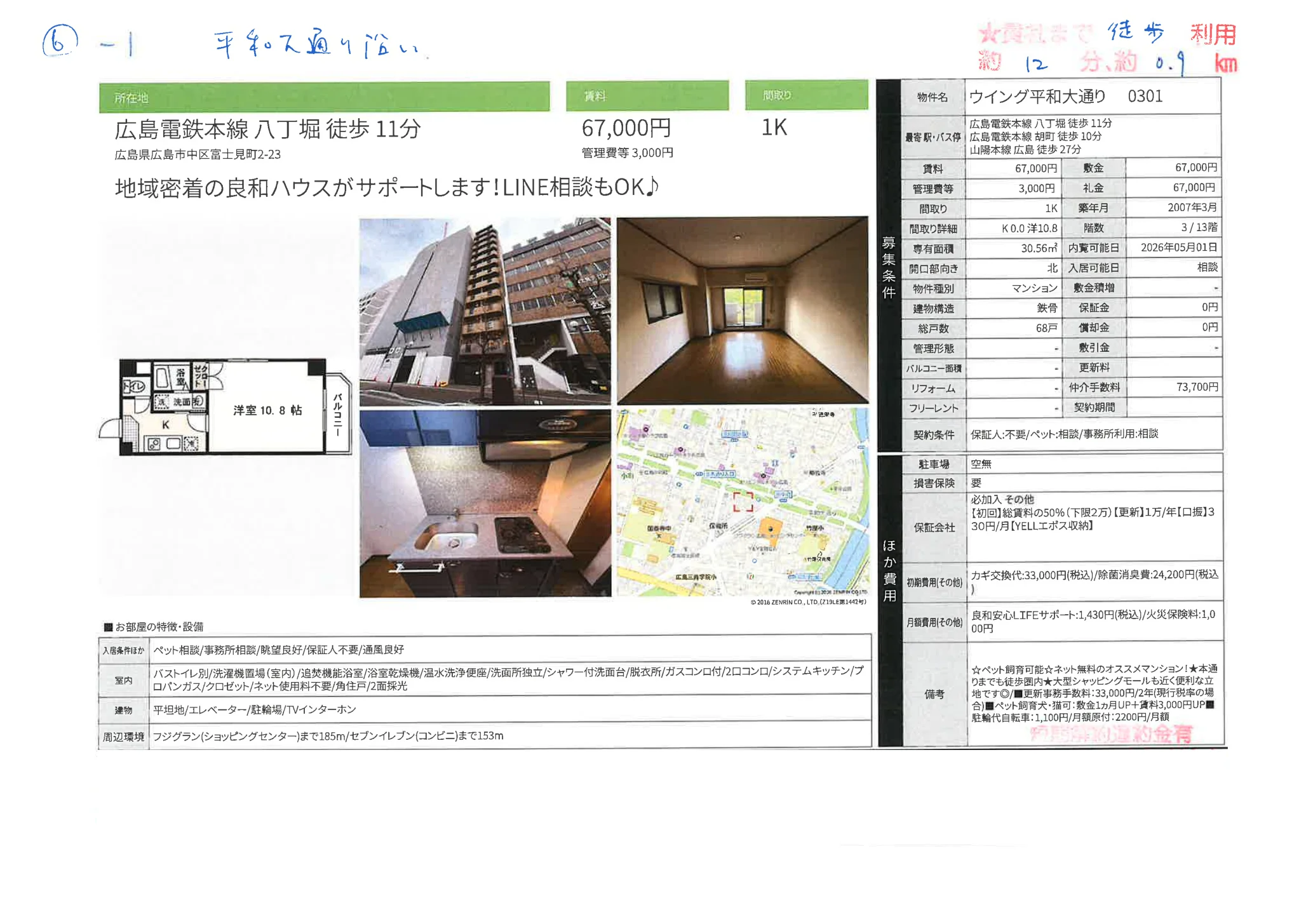
Task: Click the green 賃料 header bar
Action: [x=647, y=96]
